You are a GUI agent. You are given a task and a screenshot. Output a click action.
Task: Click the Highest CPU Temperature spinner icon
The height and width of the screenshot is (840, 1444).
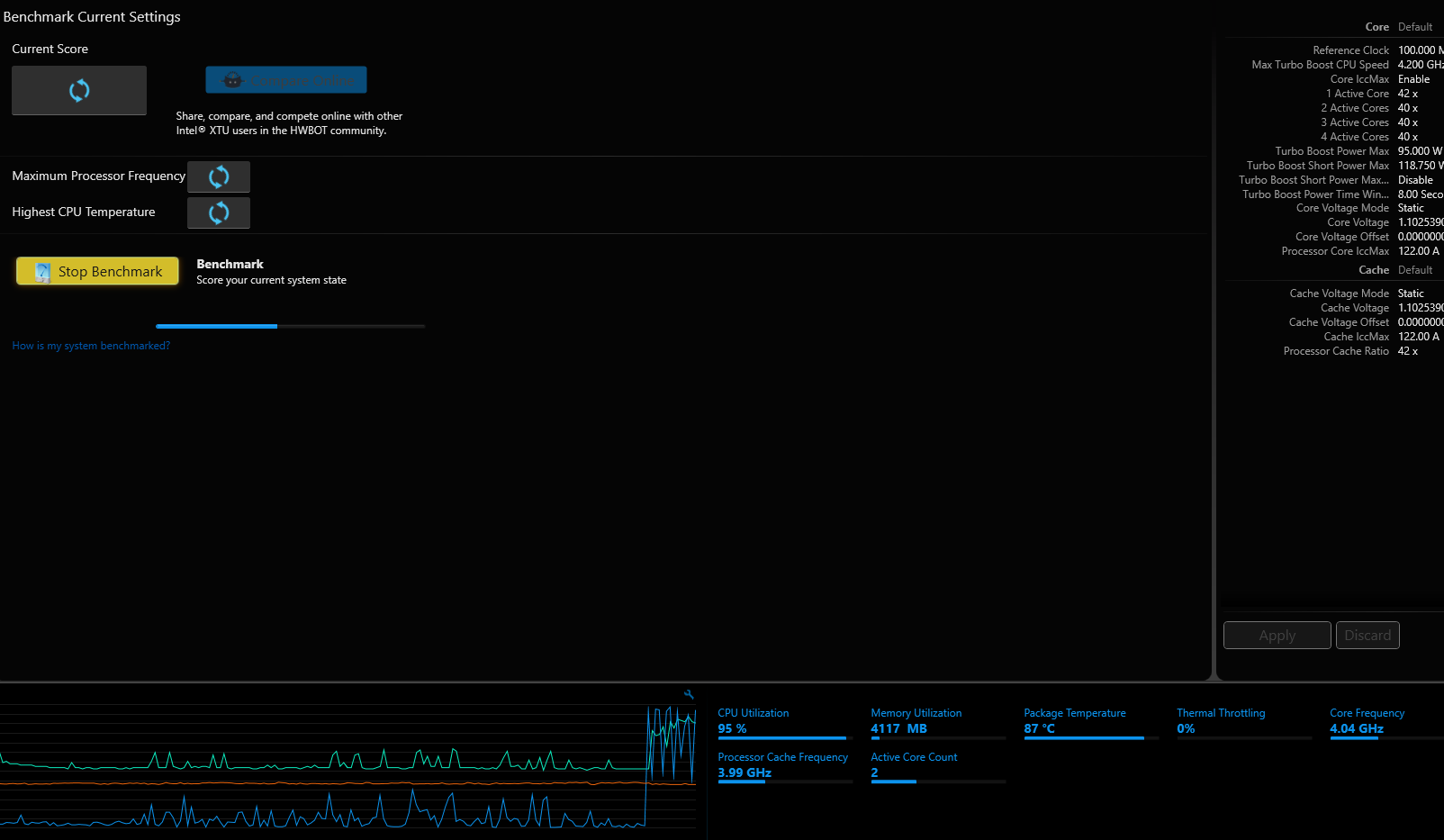click(219, 213)
